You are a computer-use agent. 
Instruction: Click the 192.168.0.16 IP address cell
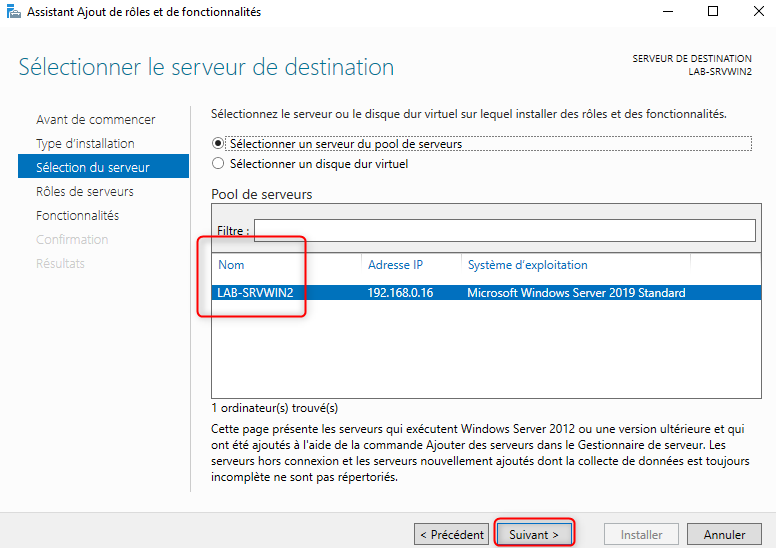click(400, 293)
